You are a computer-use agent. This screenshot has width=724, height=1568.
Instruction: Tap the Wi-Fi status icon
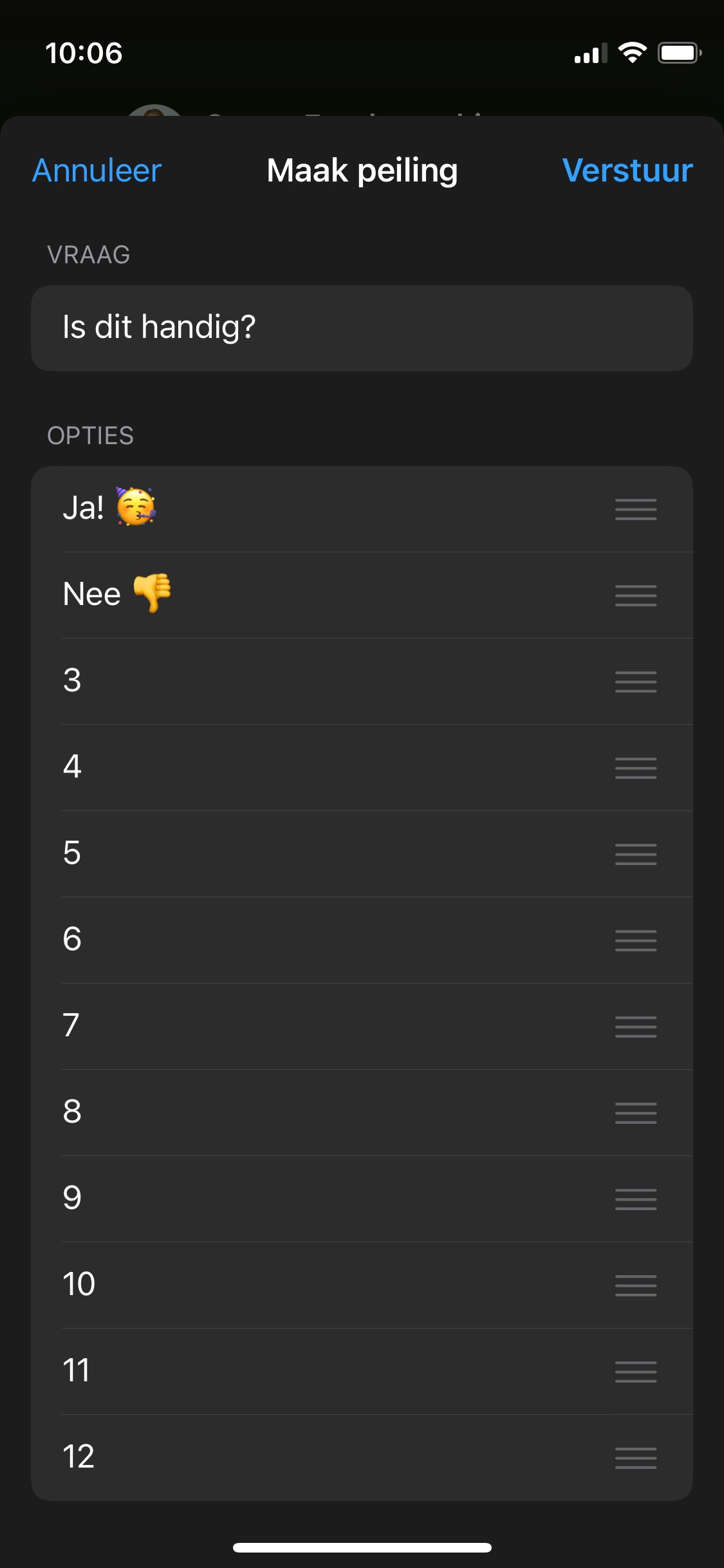pyautogui.click(x=633, y=53)
